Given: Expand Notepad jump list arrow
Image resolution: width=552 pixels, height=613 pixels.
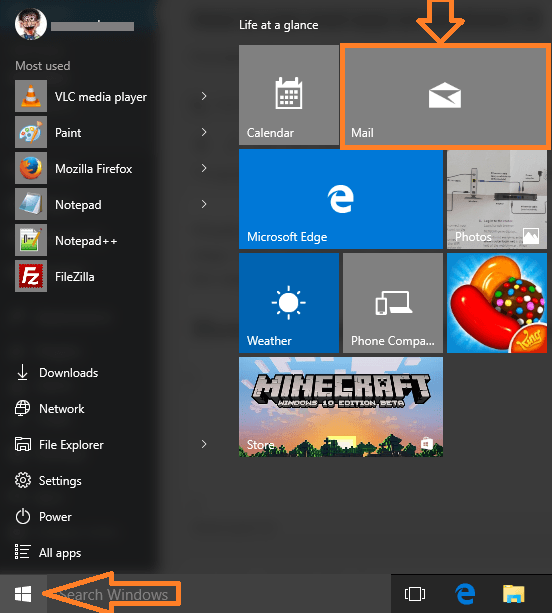Looking at the screenshot, I should pos(204,204).
